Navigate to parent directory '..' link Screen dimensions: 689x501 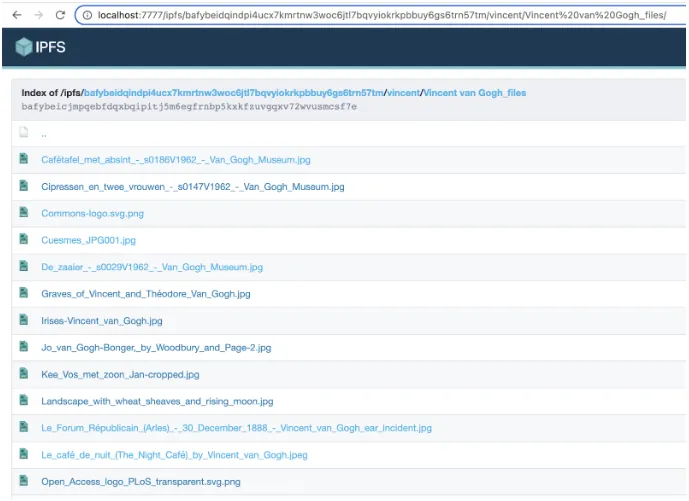44,133
